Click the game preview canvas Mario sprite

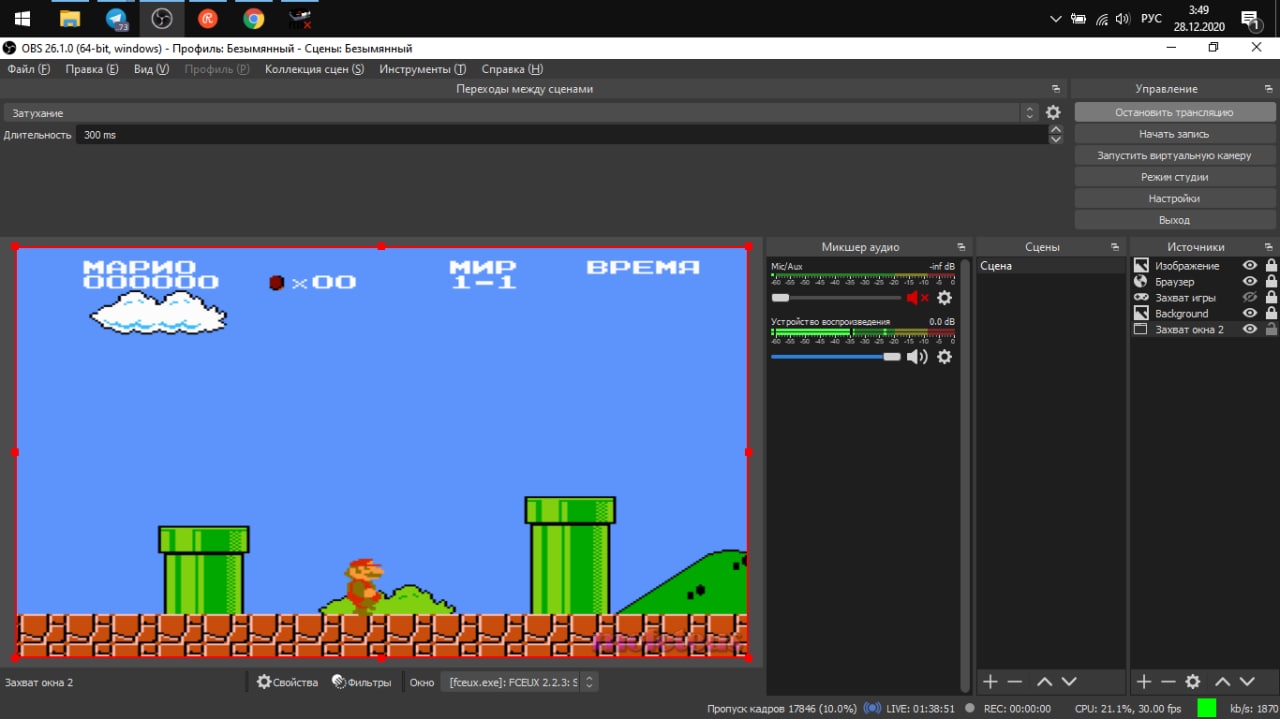(363, 585)
